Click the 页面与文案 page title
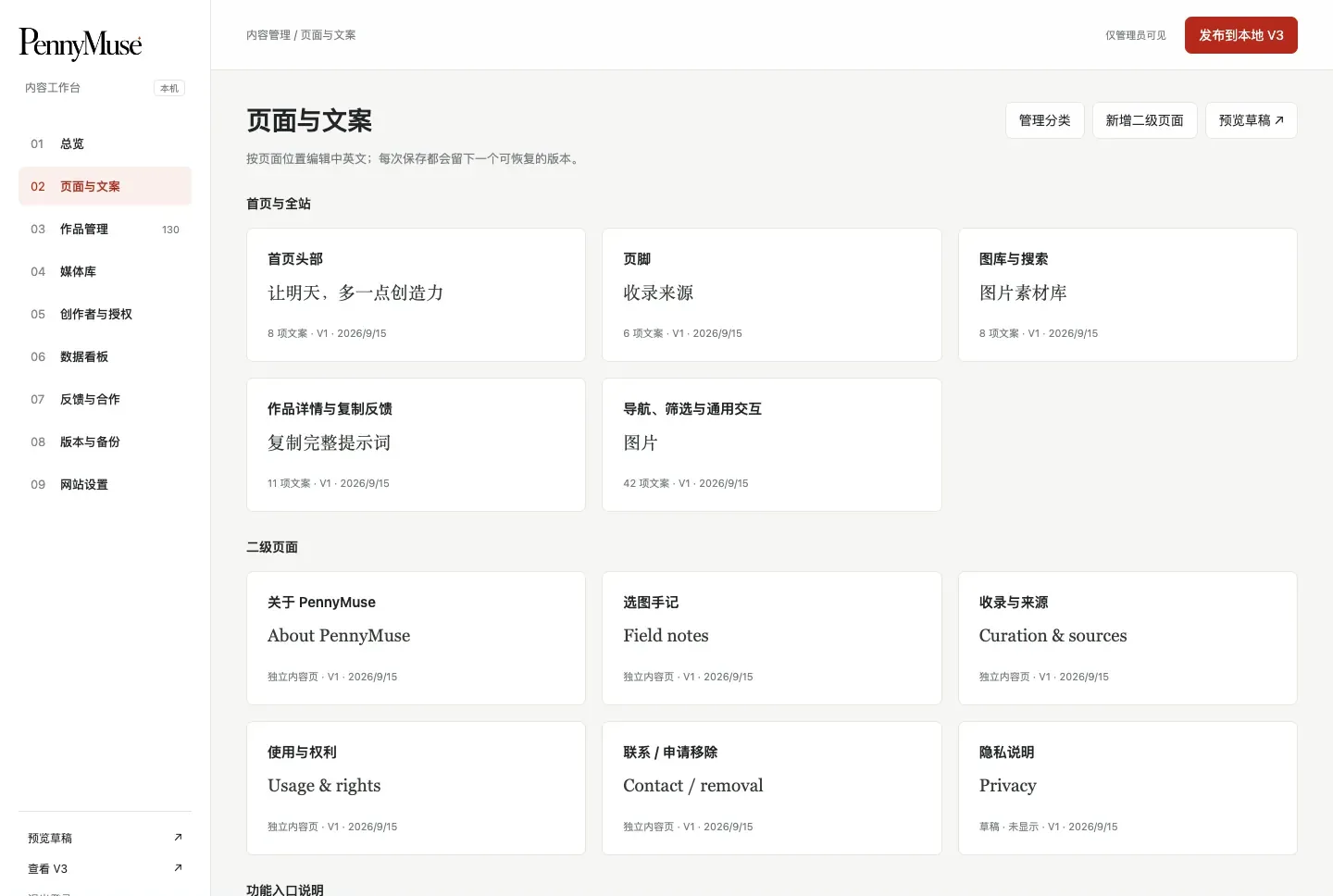Image resolution: width=1333 pixels, height=896 pixels. [309, 120]
